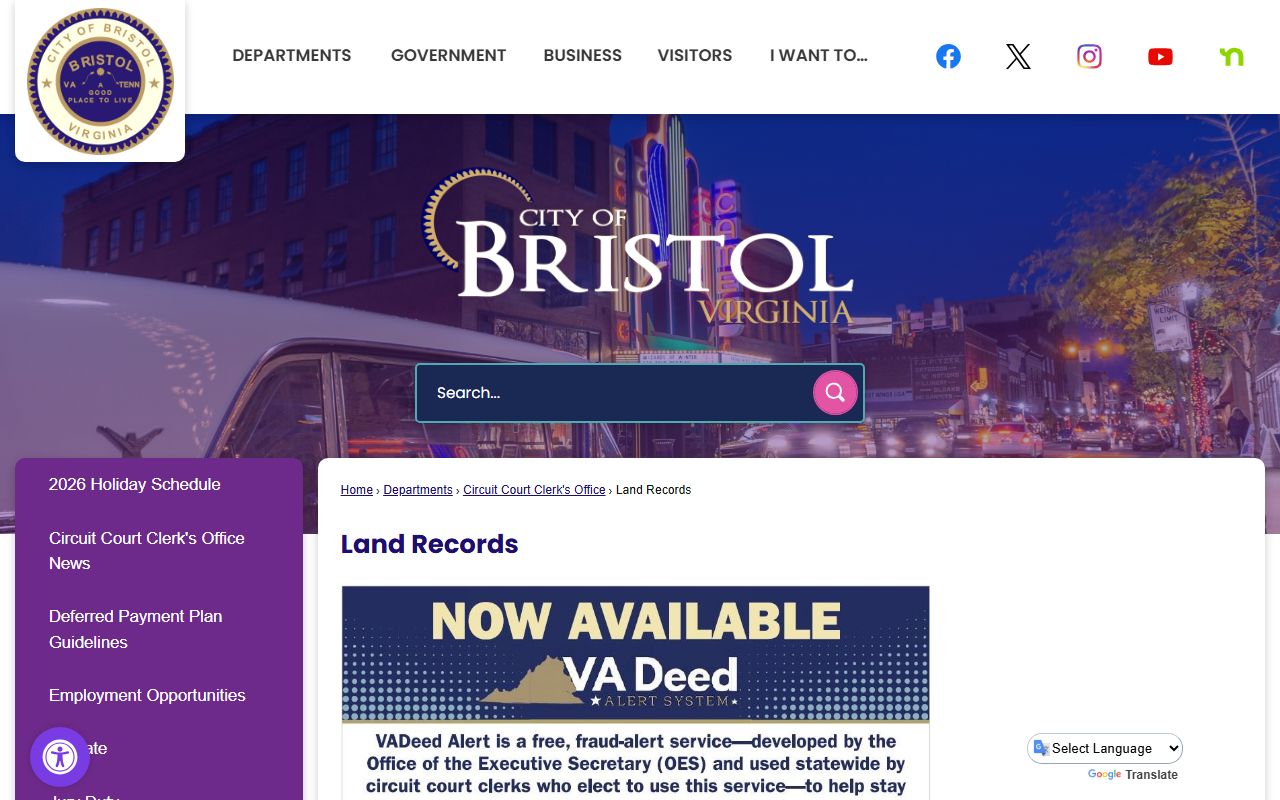Click the Google Translate attribution link
Viewport: 1280px width, 800px height.
tap(1133, 775)
